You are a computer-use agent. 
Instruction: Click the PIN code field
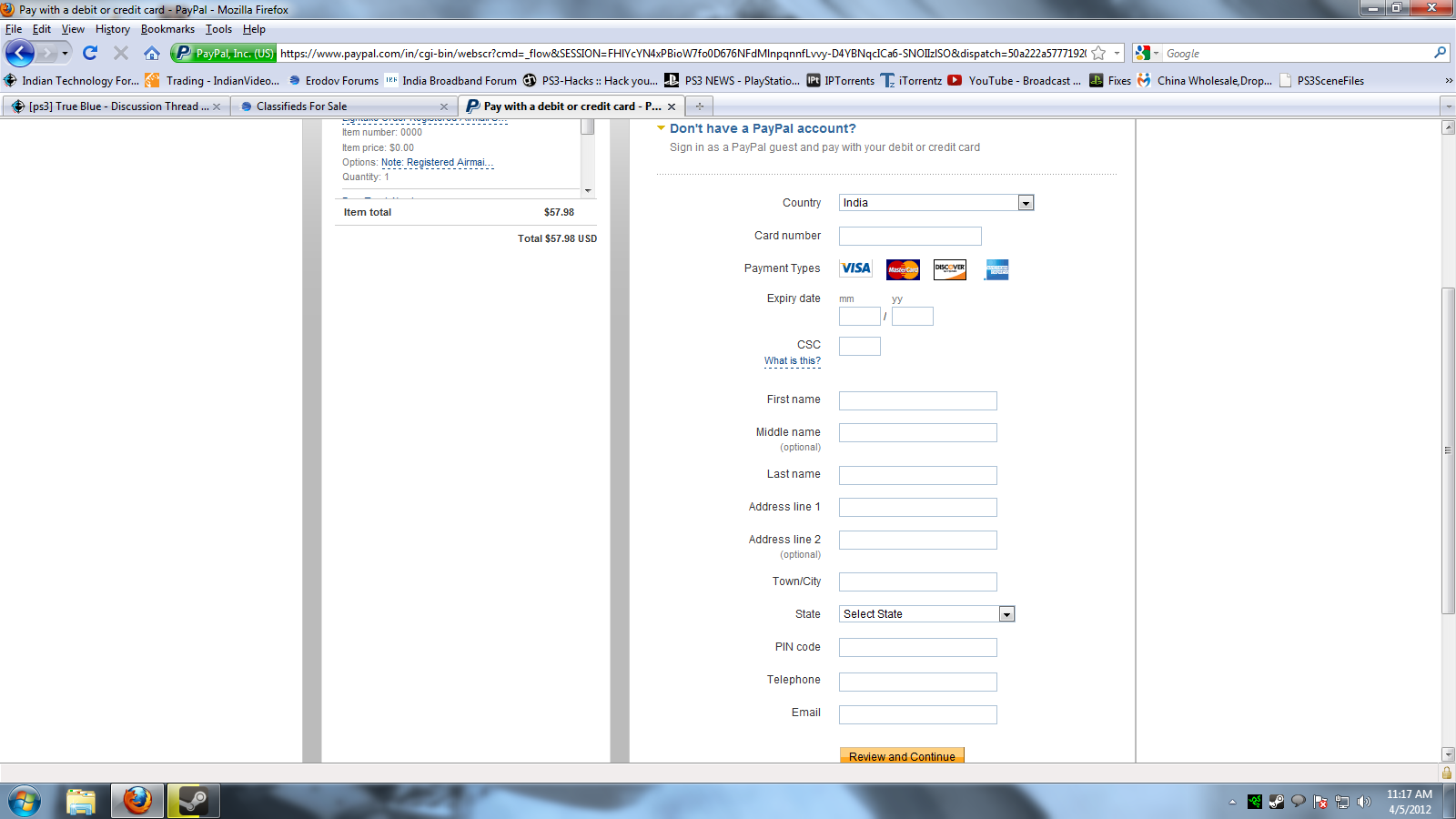coord(918,648)
